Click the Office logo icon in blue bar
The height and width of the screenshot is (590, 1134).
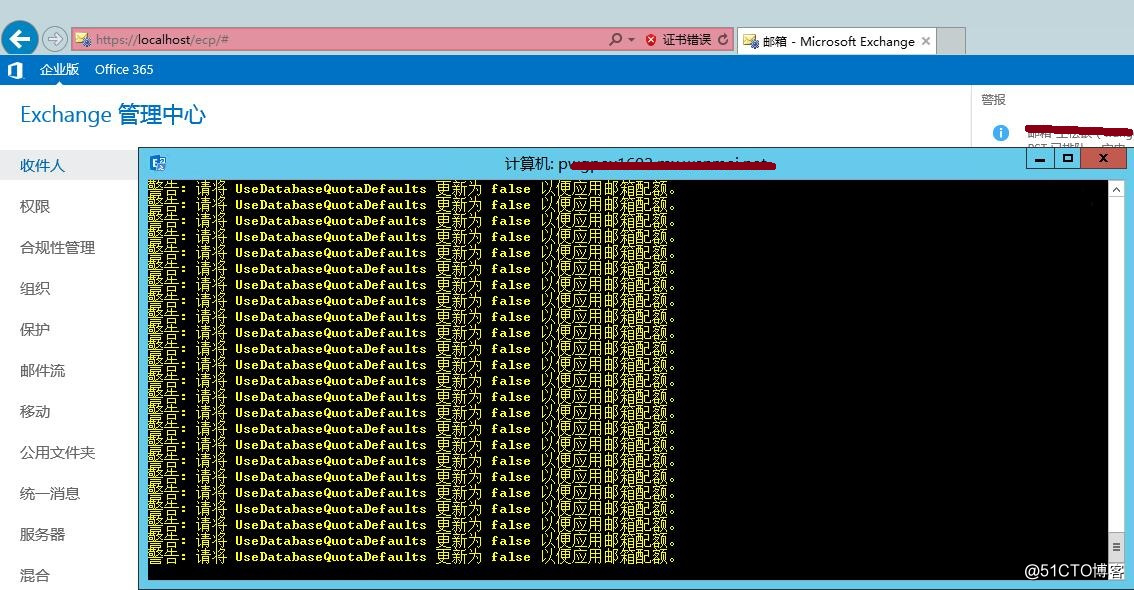click(15, 70)
